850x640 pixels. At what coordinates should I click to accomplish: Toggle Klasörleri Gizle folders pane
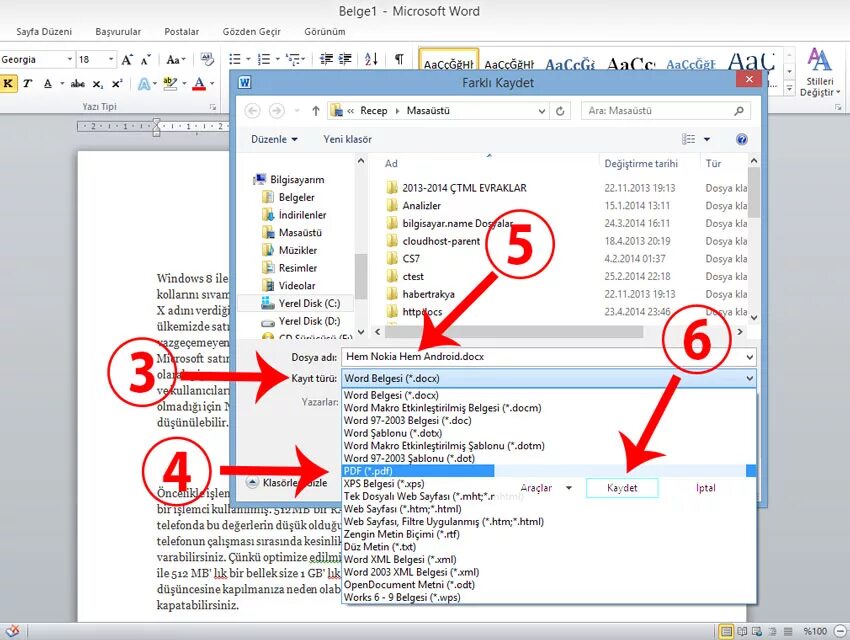[287, 482]
